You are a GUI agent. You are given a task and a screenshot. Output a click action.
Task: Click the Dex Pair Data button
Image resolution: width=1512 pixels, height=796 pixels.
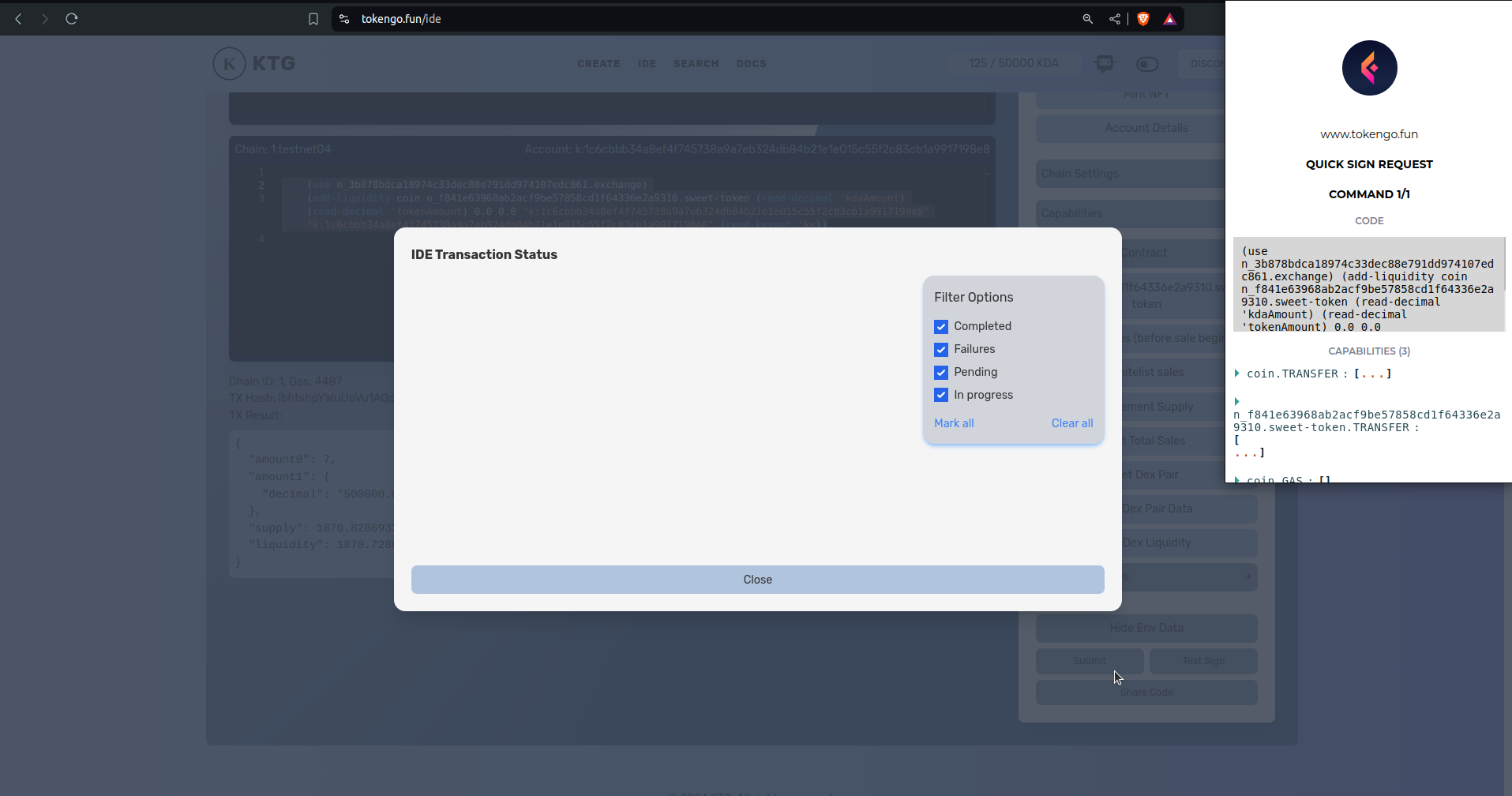(1189, 509)
